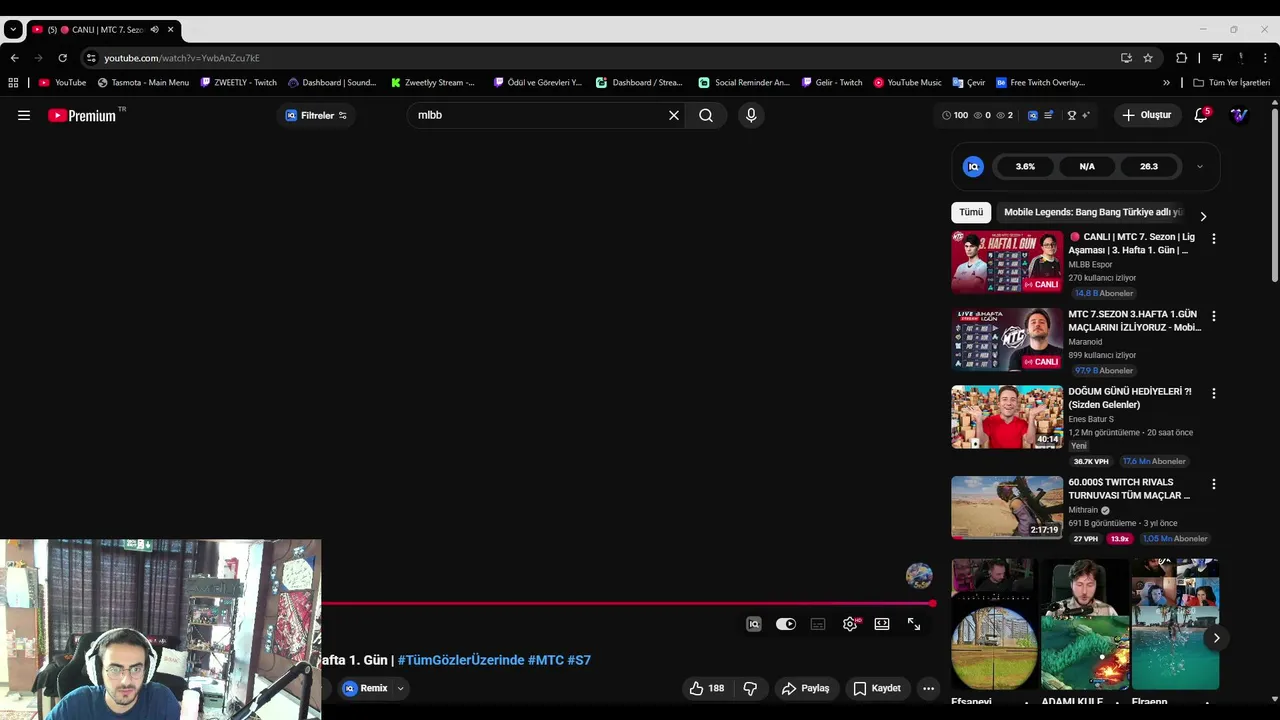Open the ZWEETLY - Twitch bookmark
The height and width of the screenshot is (720, 1280).
238,83
